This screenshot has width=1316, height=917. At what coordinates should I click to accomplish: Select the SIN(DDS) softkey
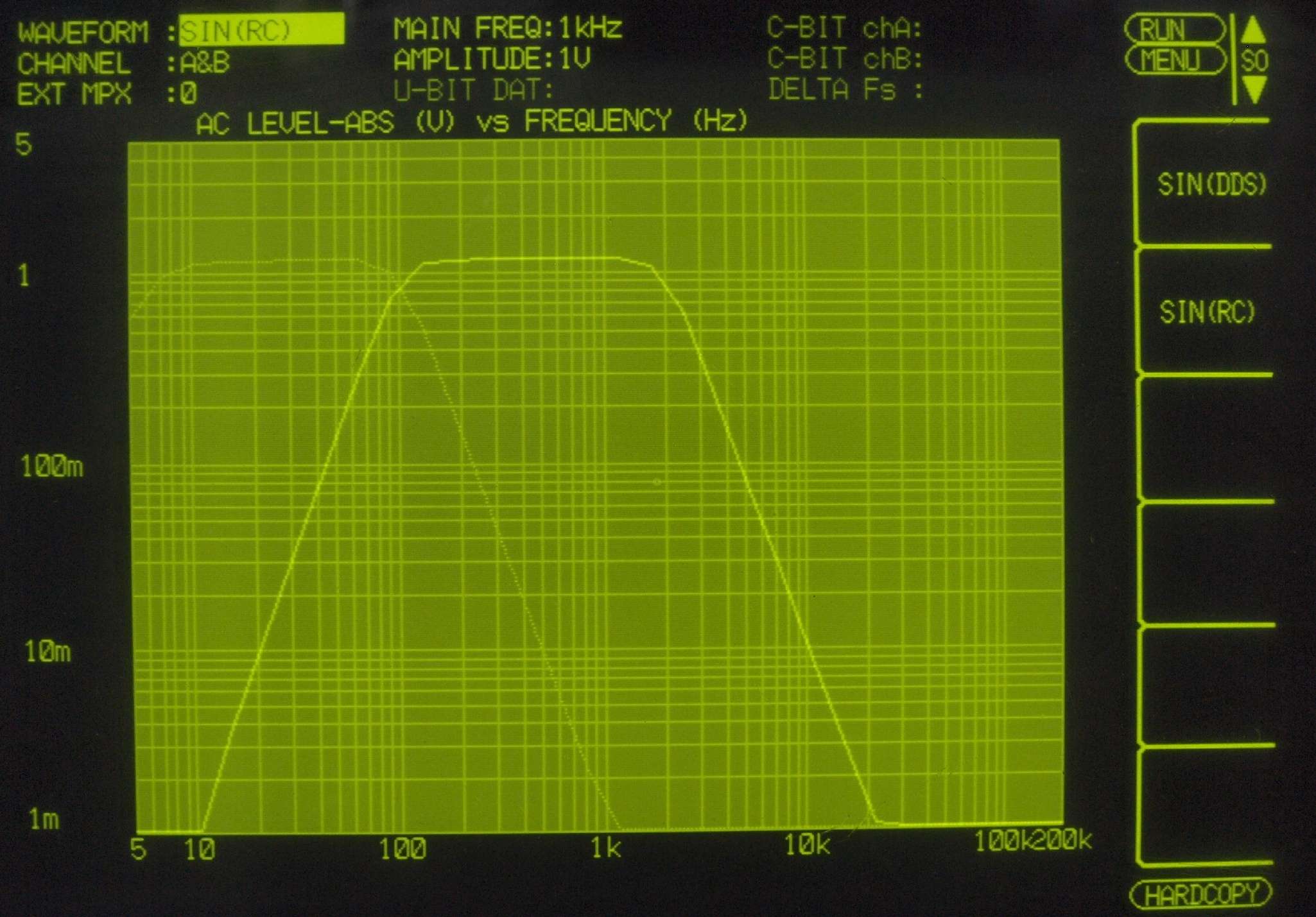(1211, 184)
